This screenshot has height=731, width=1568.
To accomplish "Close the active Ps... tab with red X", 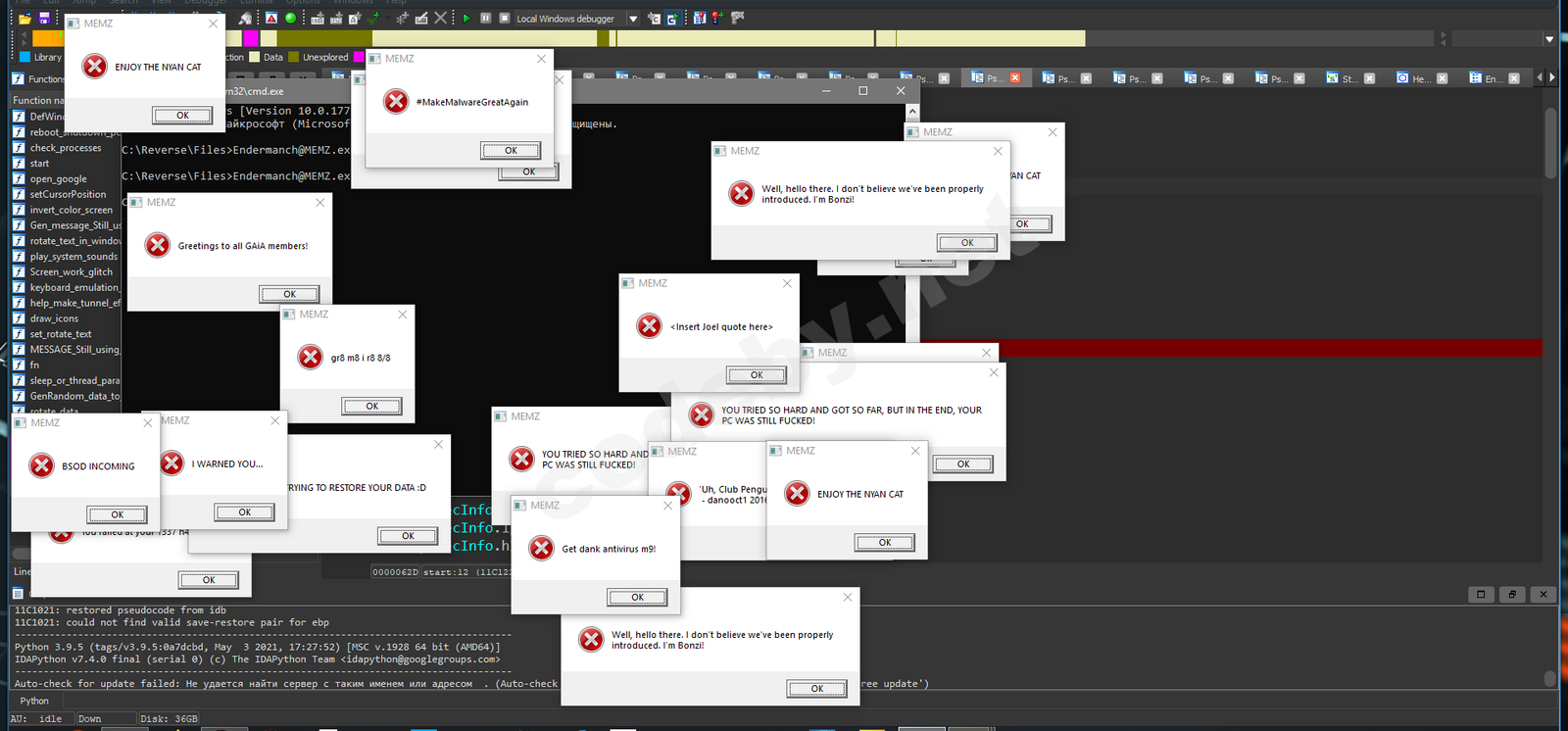I will (1015, 77).
